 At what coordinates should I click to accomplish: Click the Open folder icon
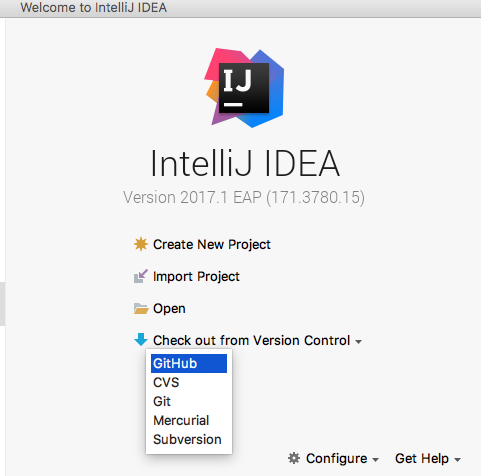point(141,309)
